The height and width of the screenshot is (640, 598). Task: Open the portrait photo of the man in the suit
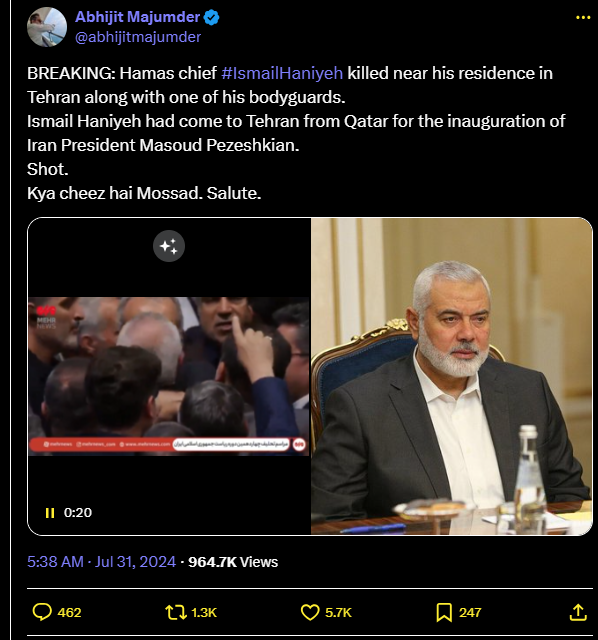451,376
